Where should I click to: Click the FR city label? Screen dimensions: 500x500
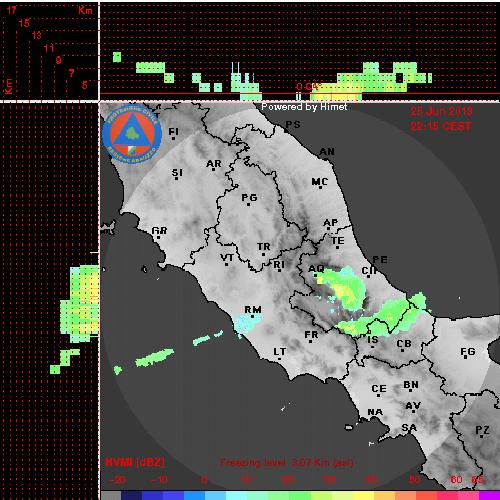point(311,334)
